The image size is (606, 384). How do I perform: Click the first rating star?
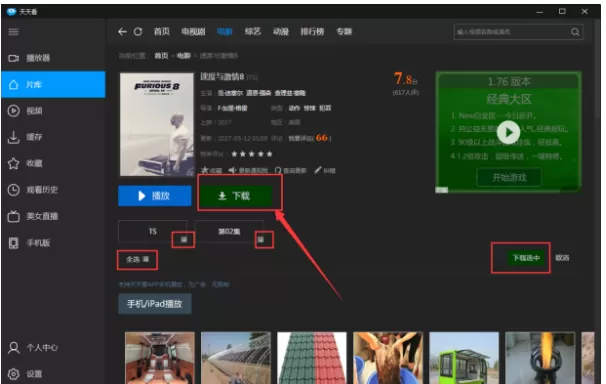234,154
